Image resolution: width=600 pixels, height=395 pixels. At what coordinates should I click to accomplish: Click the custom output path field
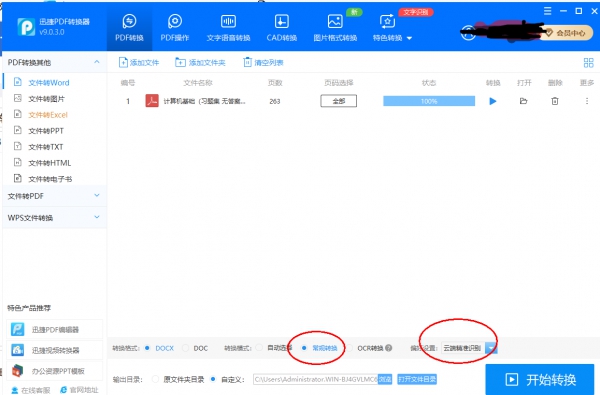coord(316,379)
